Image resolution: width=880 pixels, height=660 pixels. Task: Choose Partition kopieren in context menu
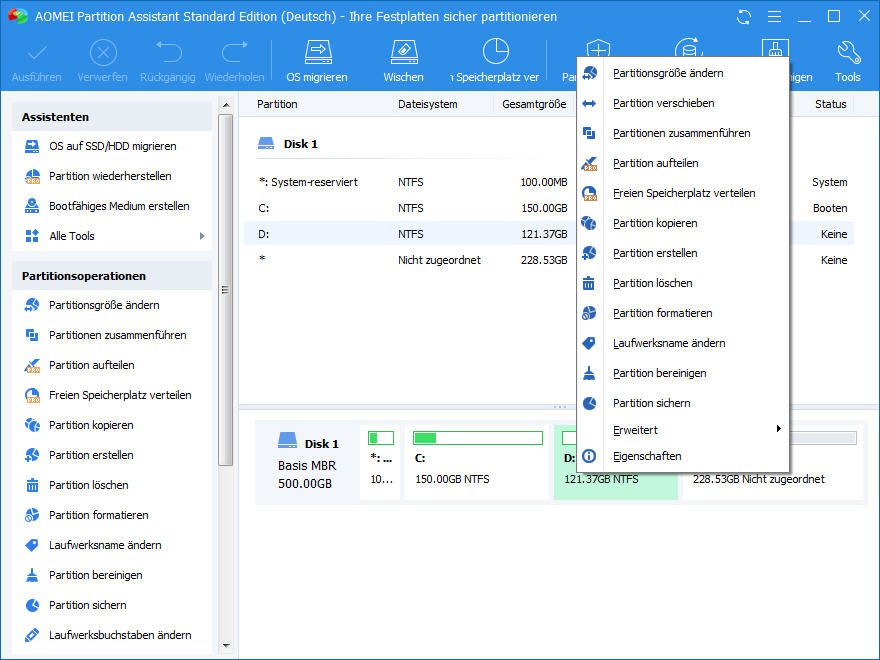click(x=683, y=223)
